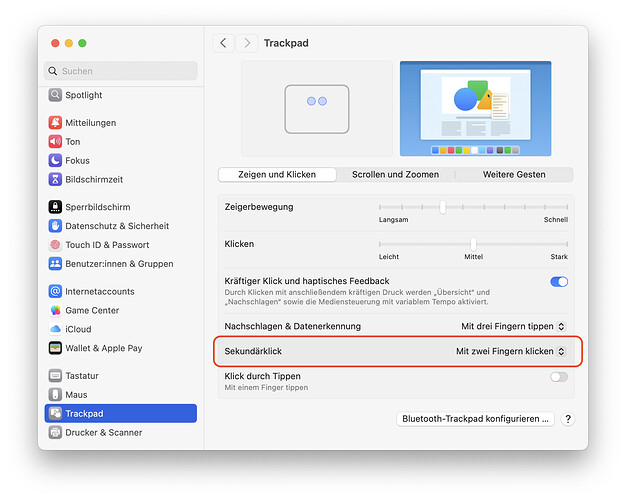
Task: Open Touch ID & Passwort settings
Action: (x=107, y=245)
